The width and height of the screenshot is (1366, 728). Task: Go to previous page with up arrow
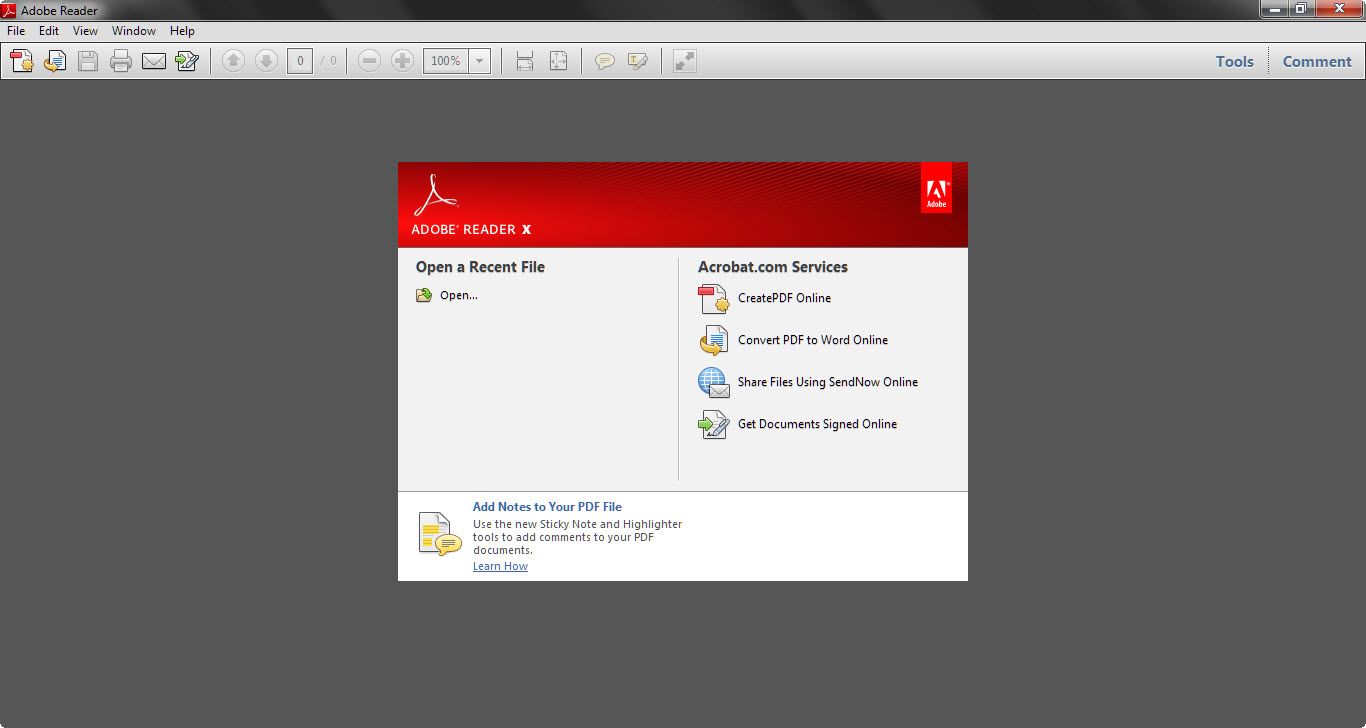tap(233, 61)
